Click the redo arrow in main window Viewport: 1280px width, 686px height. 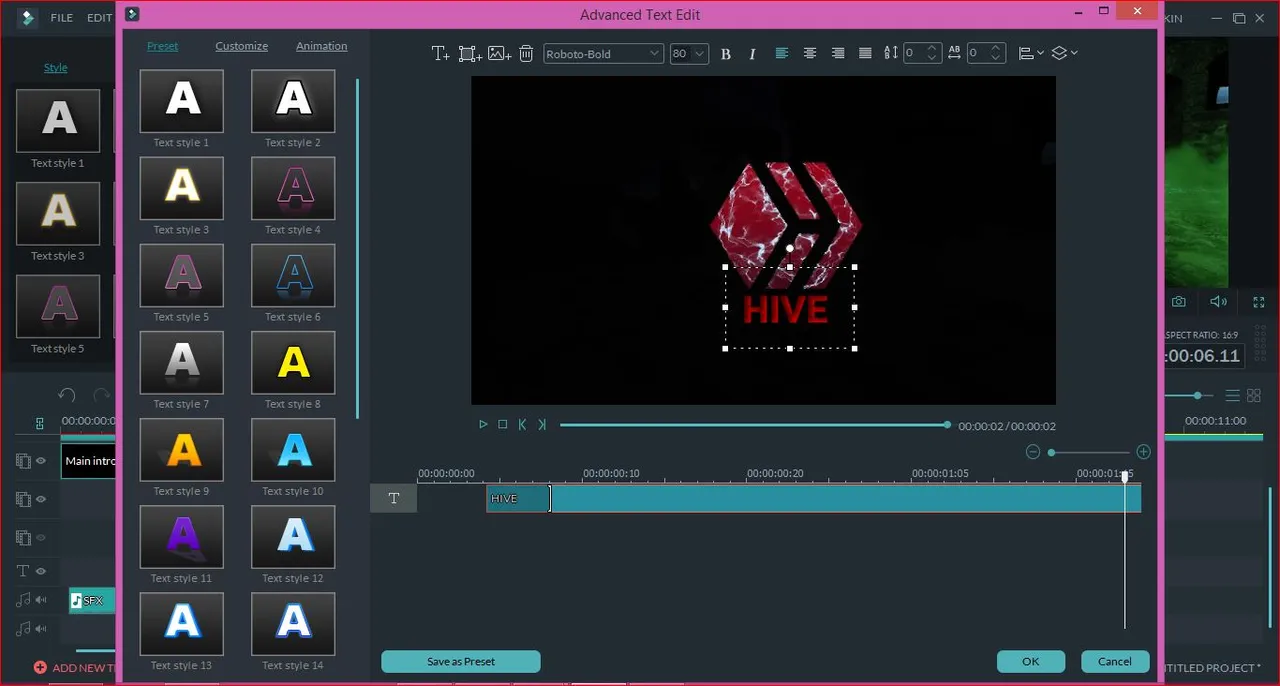click(x=102, y=395)
